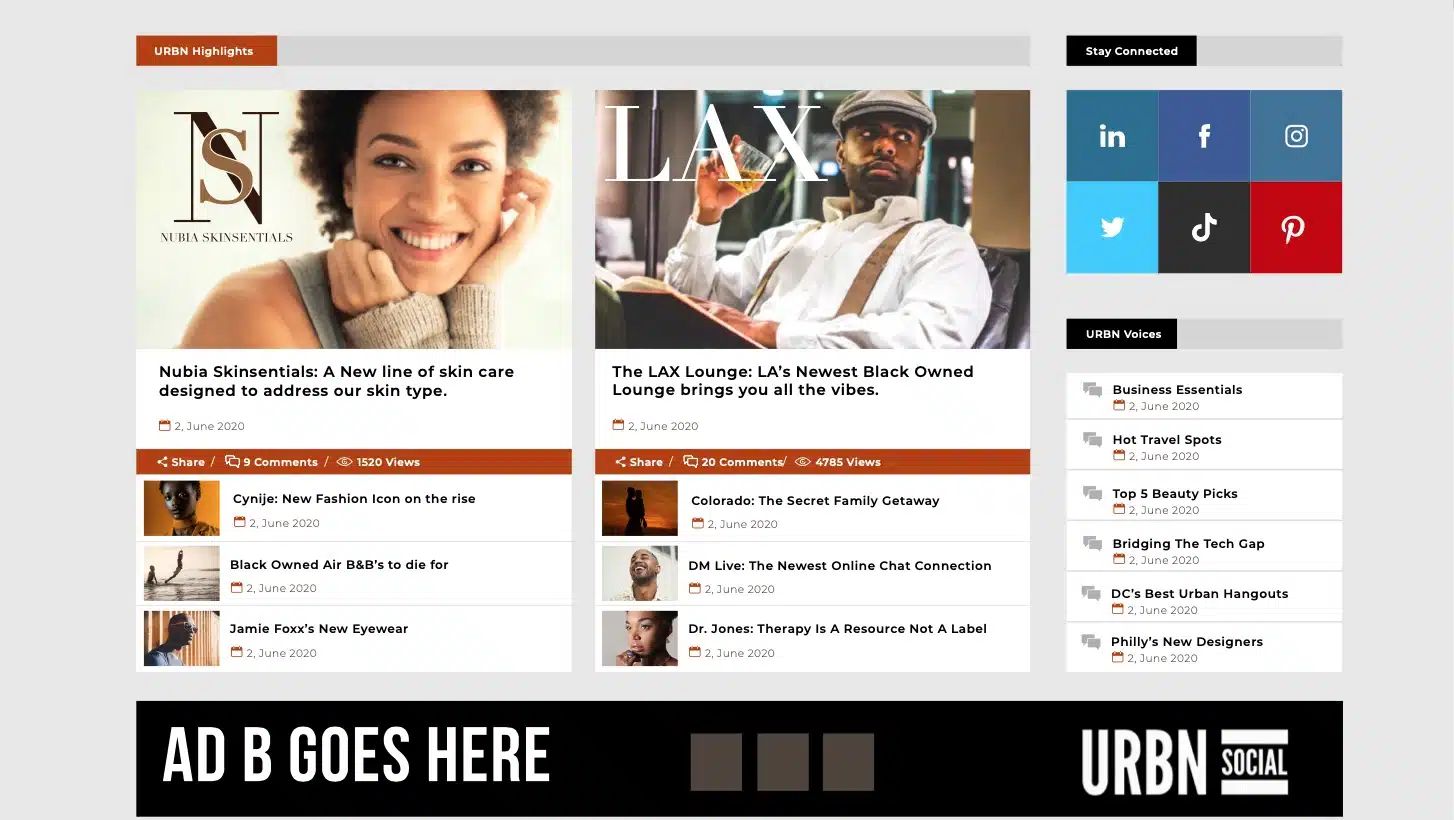Screen dimensions: 1454x820
Task: Open DM Live: The Newest Online Chat Connection
Action: (840, 566)
